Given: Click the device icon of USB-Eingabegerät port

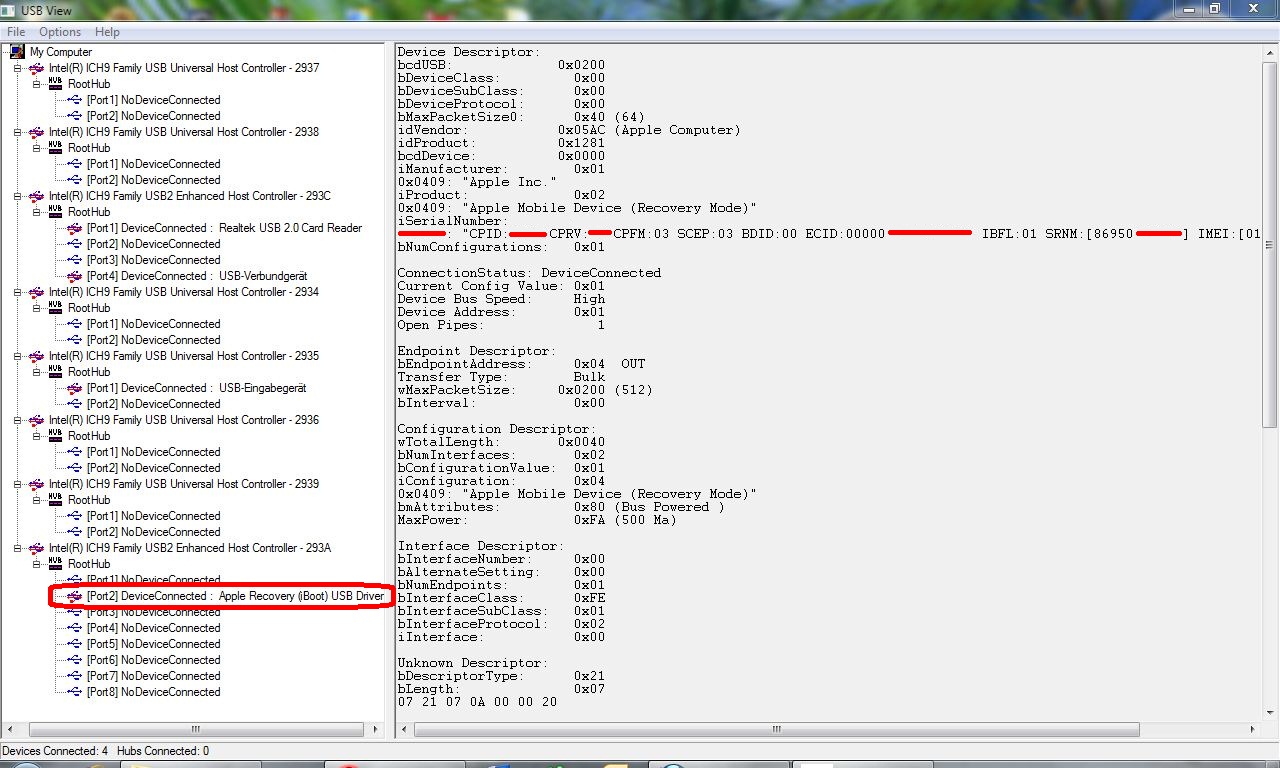Looking at the screenshot, I should 75,388.
